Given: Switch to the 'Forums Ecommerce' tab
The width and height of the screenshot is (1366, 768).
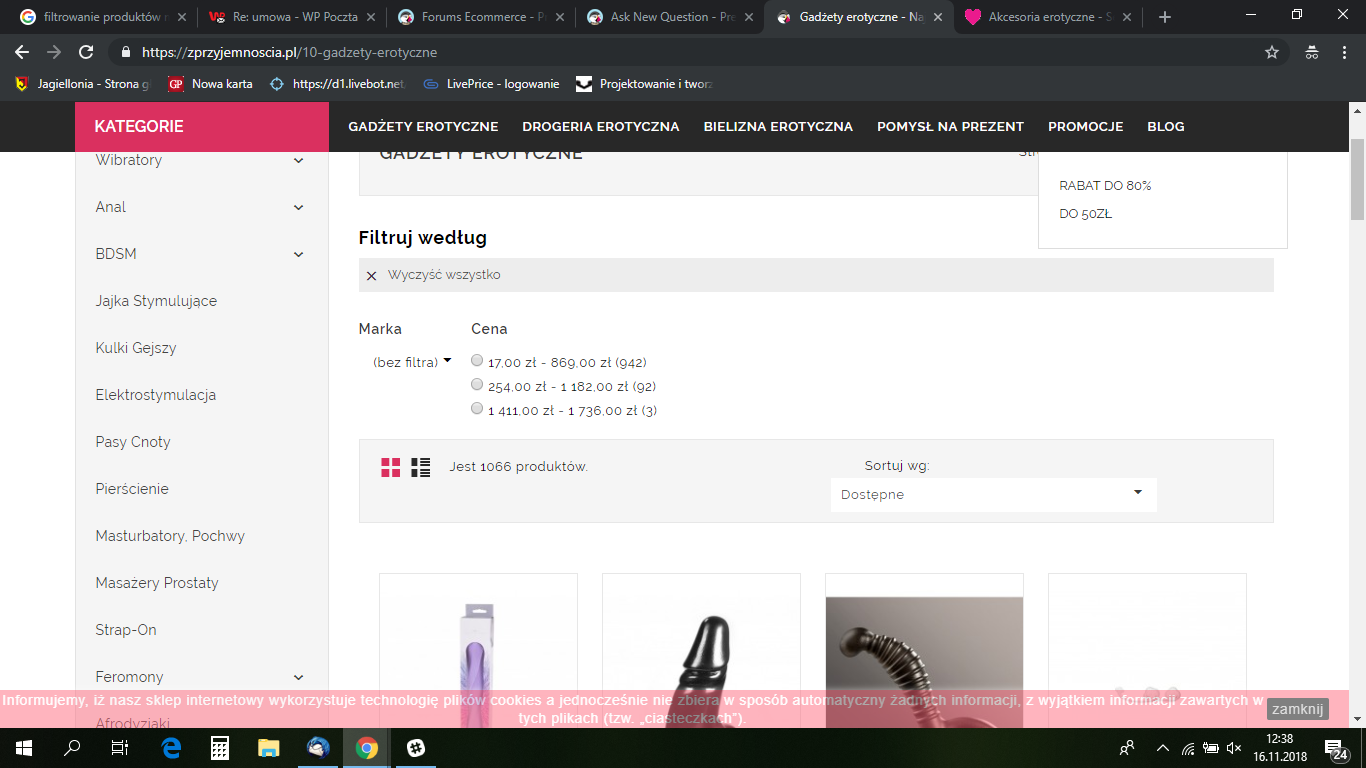Looking at the screenshot, I should pos(482,17).
